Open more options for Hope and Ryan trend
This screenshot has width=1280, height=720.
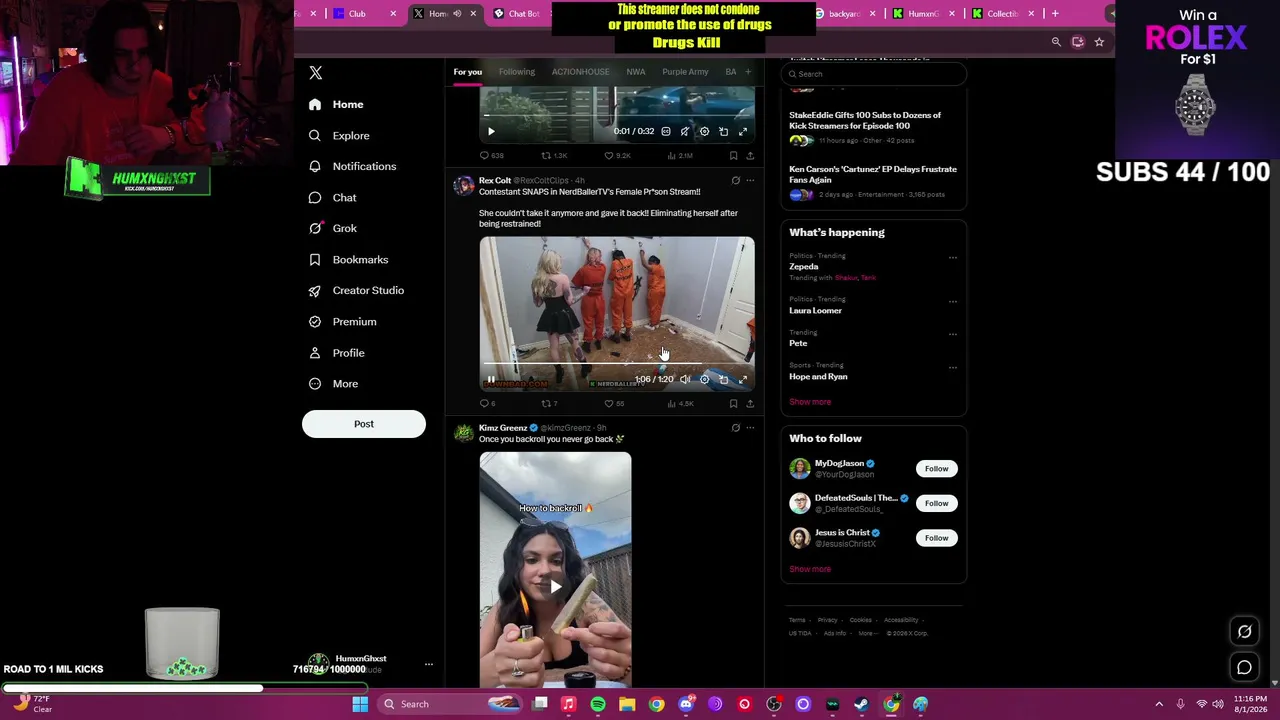(x=952, y=367)
